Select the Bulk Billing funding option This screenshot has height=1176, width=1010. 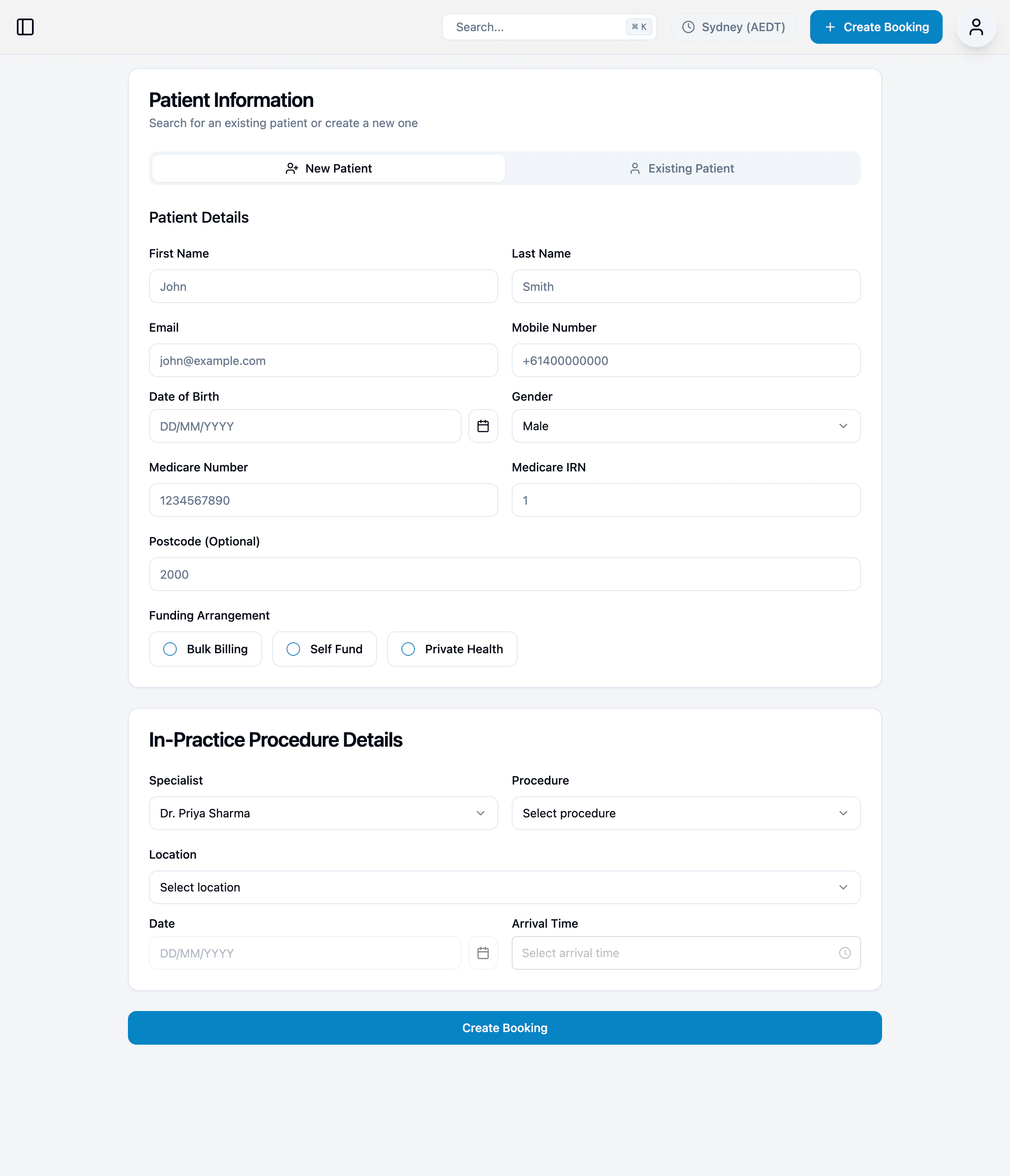(x=205, y=649)
